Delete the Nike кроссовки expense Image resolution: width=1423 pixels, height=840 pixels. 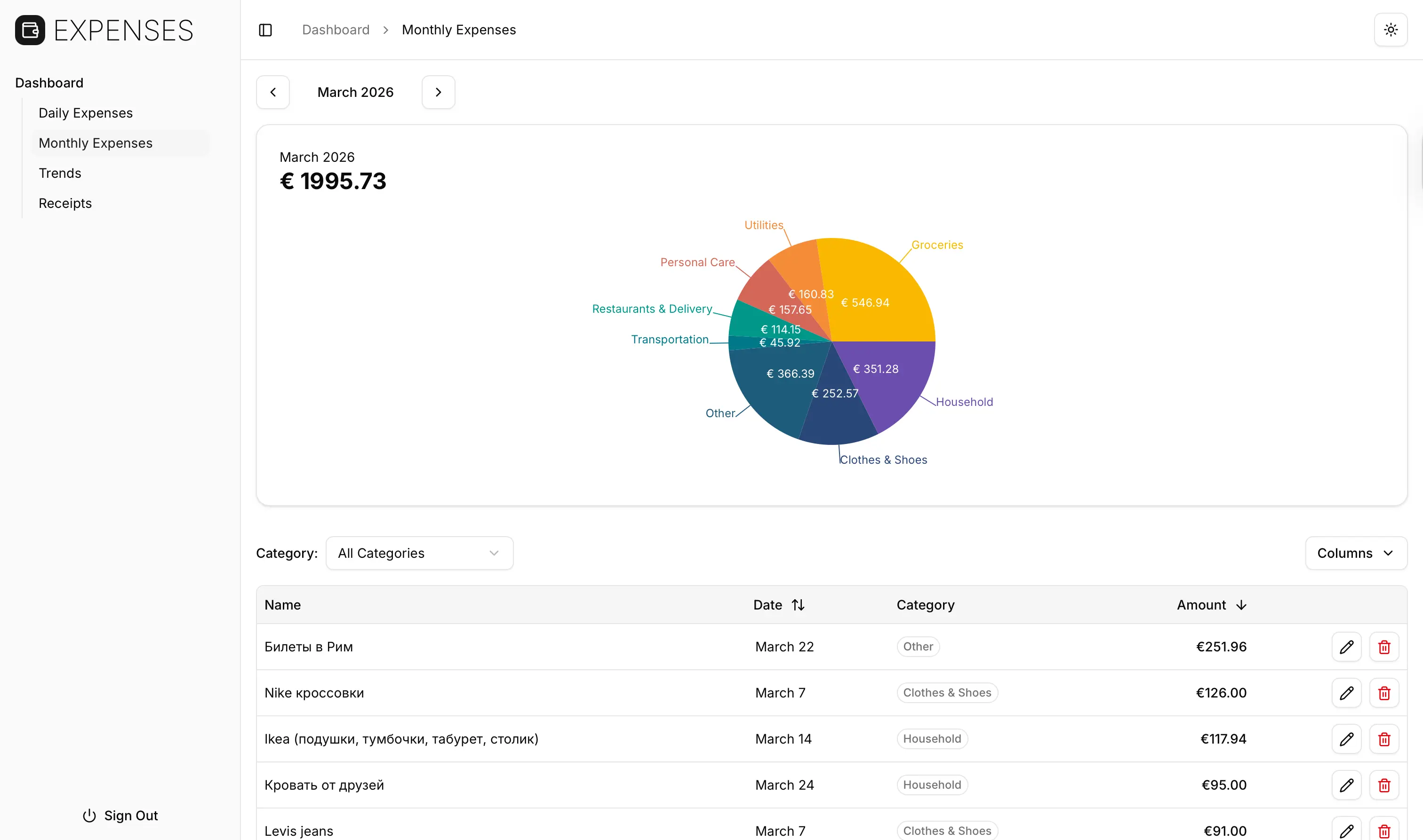pos(1384,692)
